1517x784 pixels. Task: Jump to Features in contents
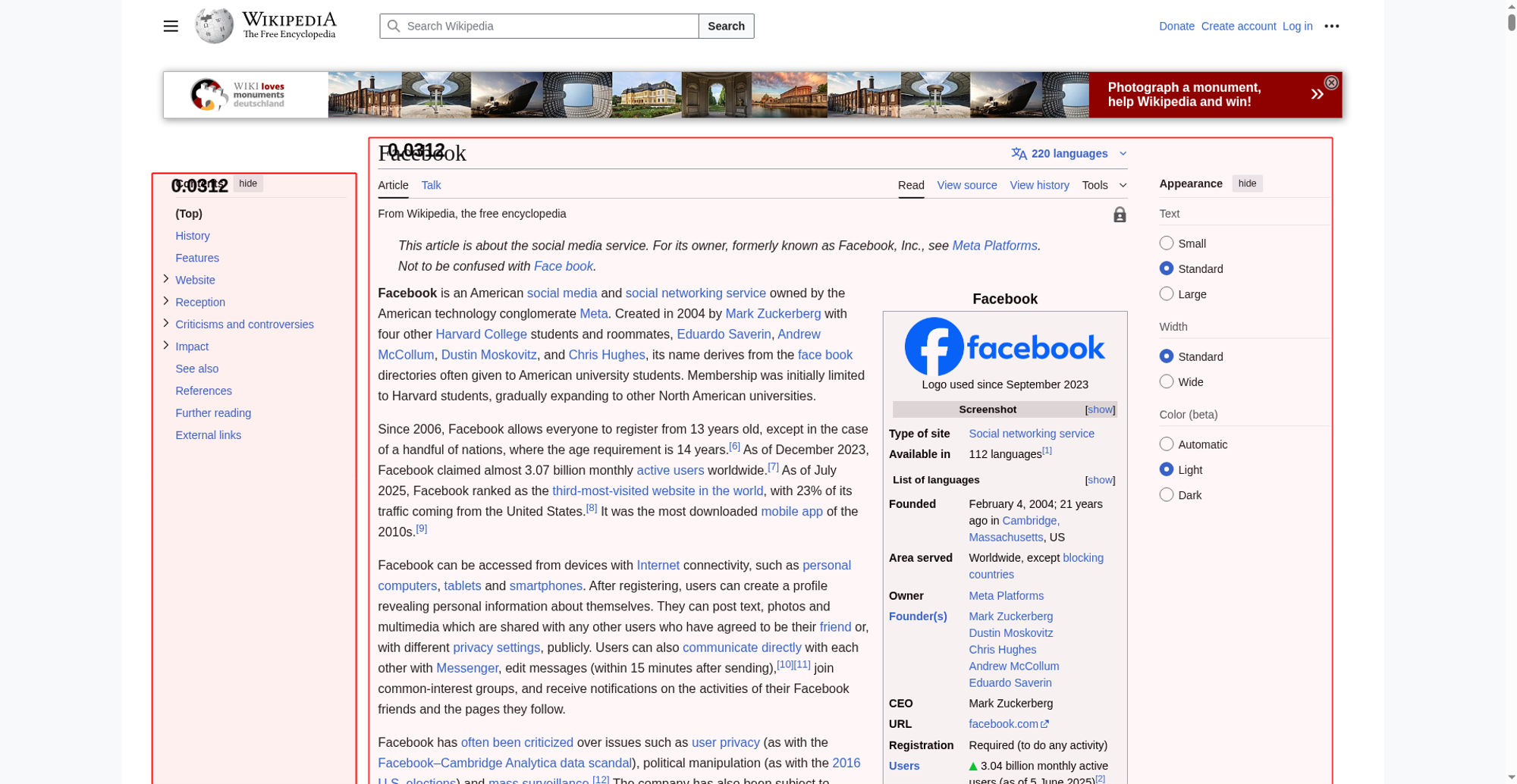[x=197, y=258]
